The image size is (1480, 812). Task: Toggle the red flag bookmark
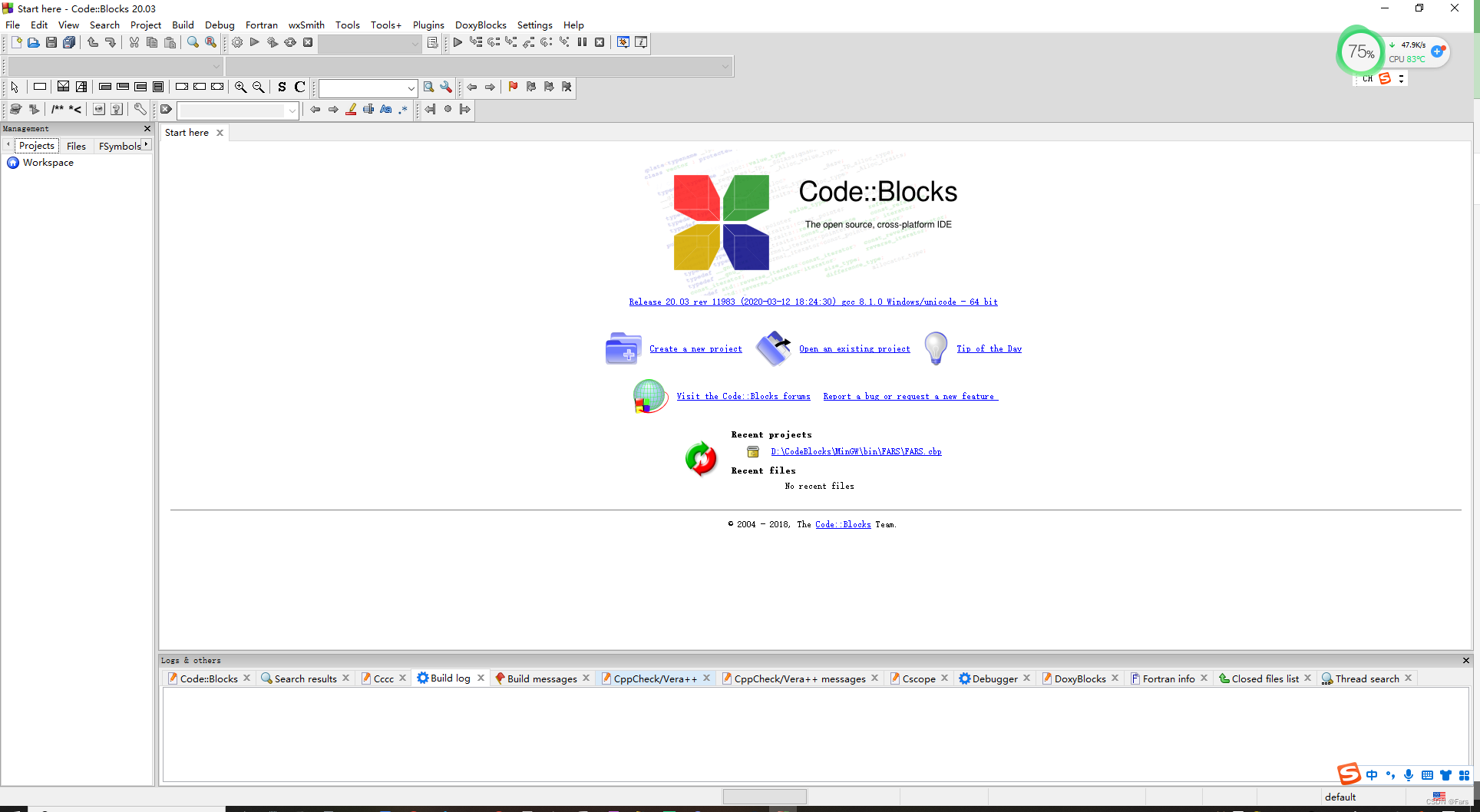[514, 87]
